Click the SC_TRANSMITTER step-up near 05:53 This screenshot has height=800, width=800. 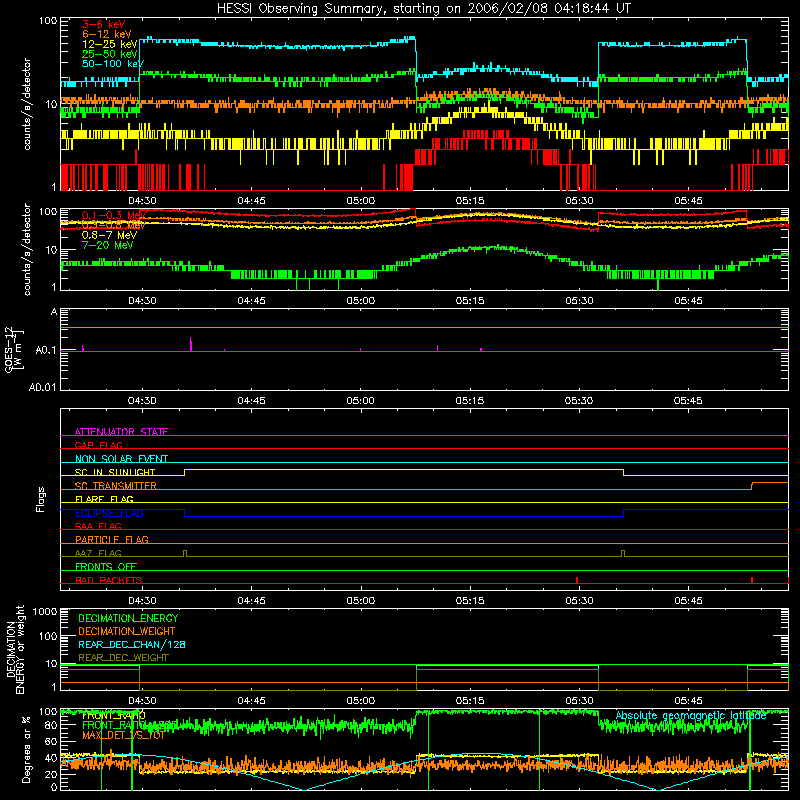[x=752, y=486]
